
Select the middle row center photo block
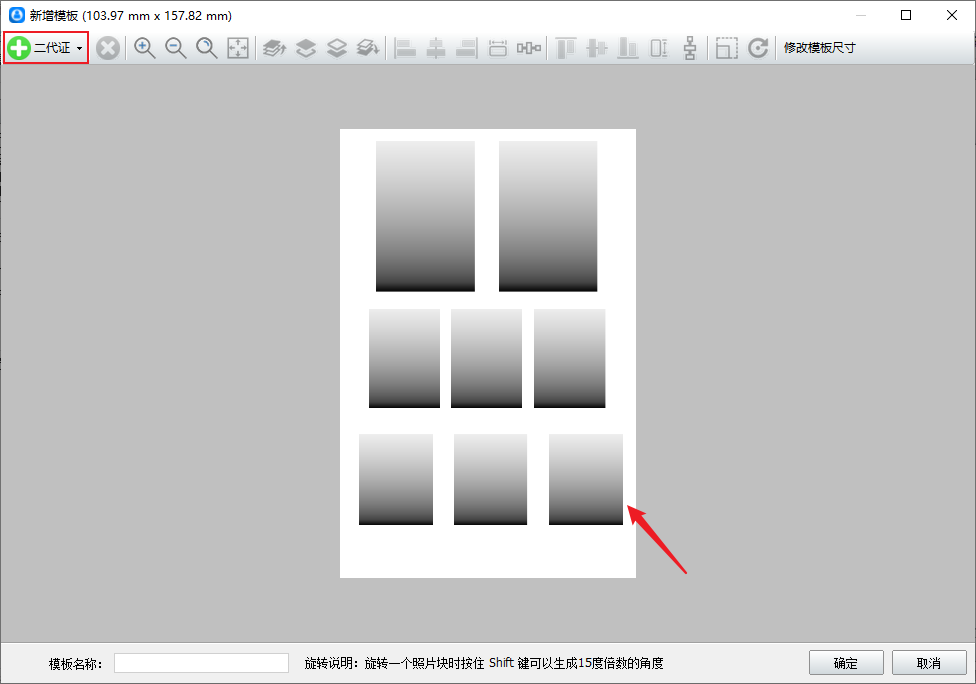[486, 358]
